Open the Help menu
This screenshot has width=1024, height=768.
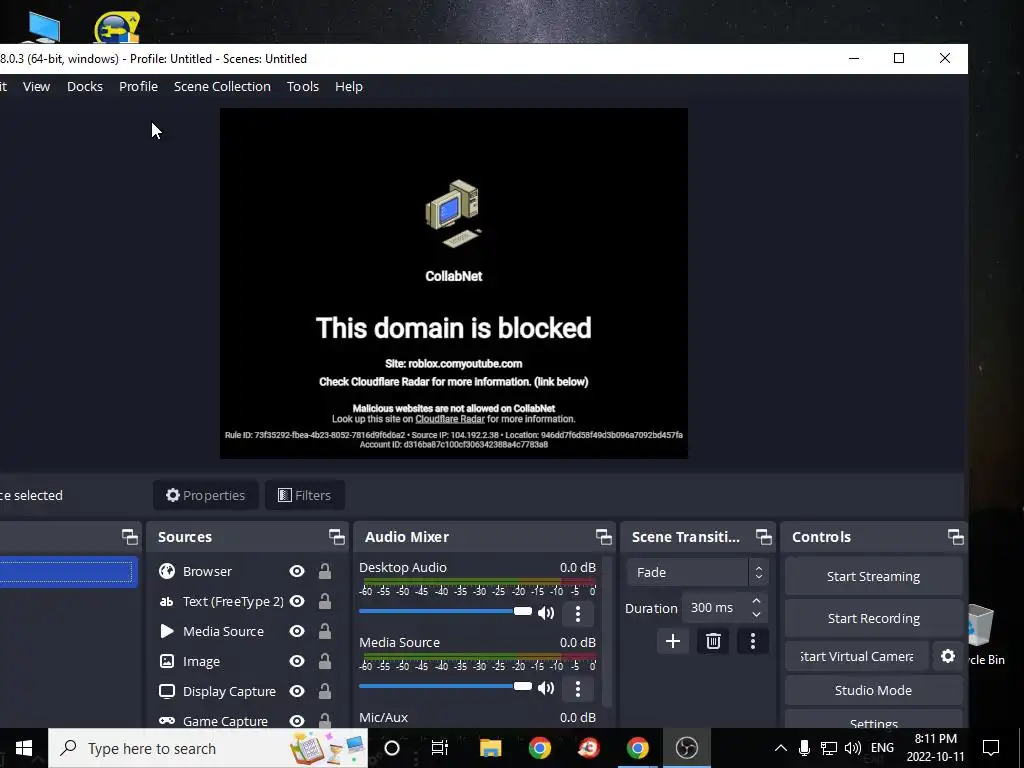pos(349,86)
